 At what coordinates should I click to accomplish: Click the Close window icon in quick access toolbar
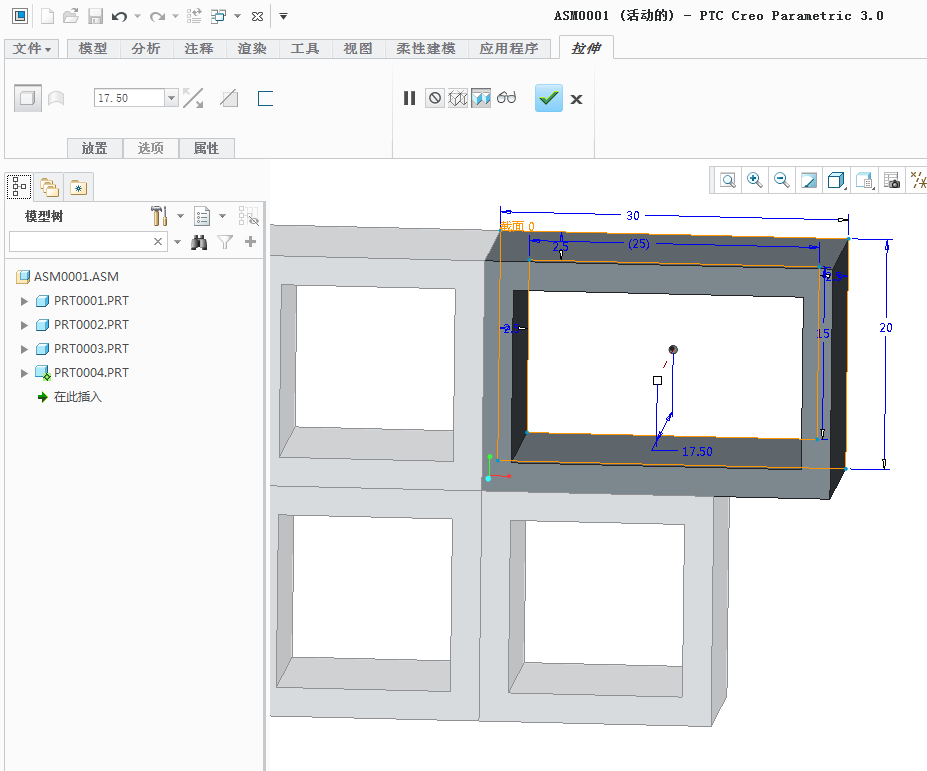(x=257, y=17)
